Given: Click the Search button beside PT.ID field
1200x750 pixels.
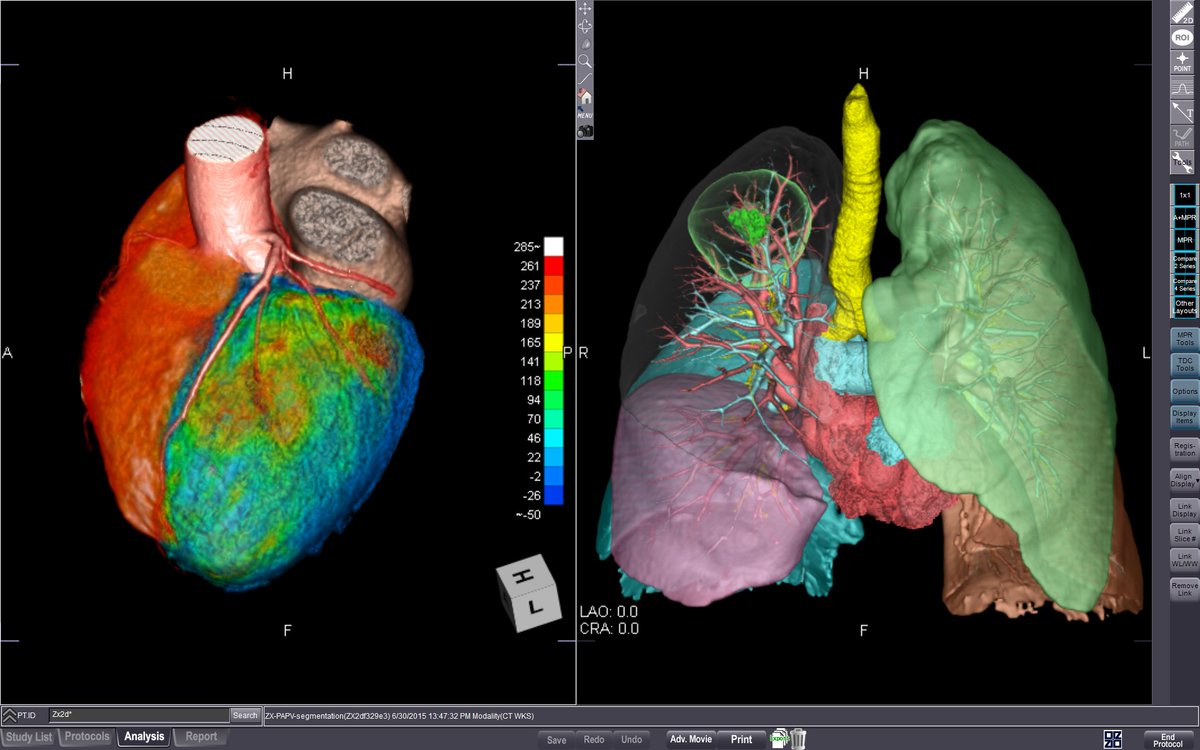Looking at the screenshot, I should (245, 715).
